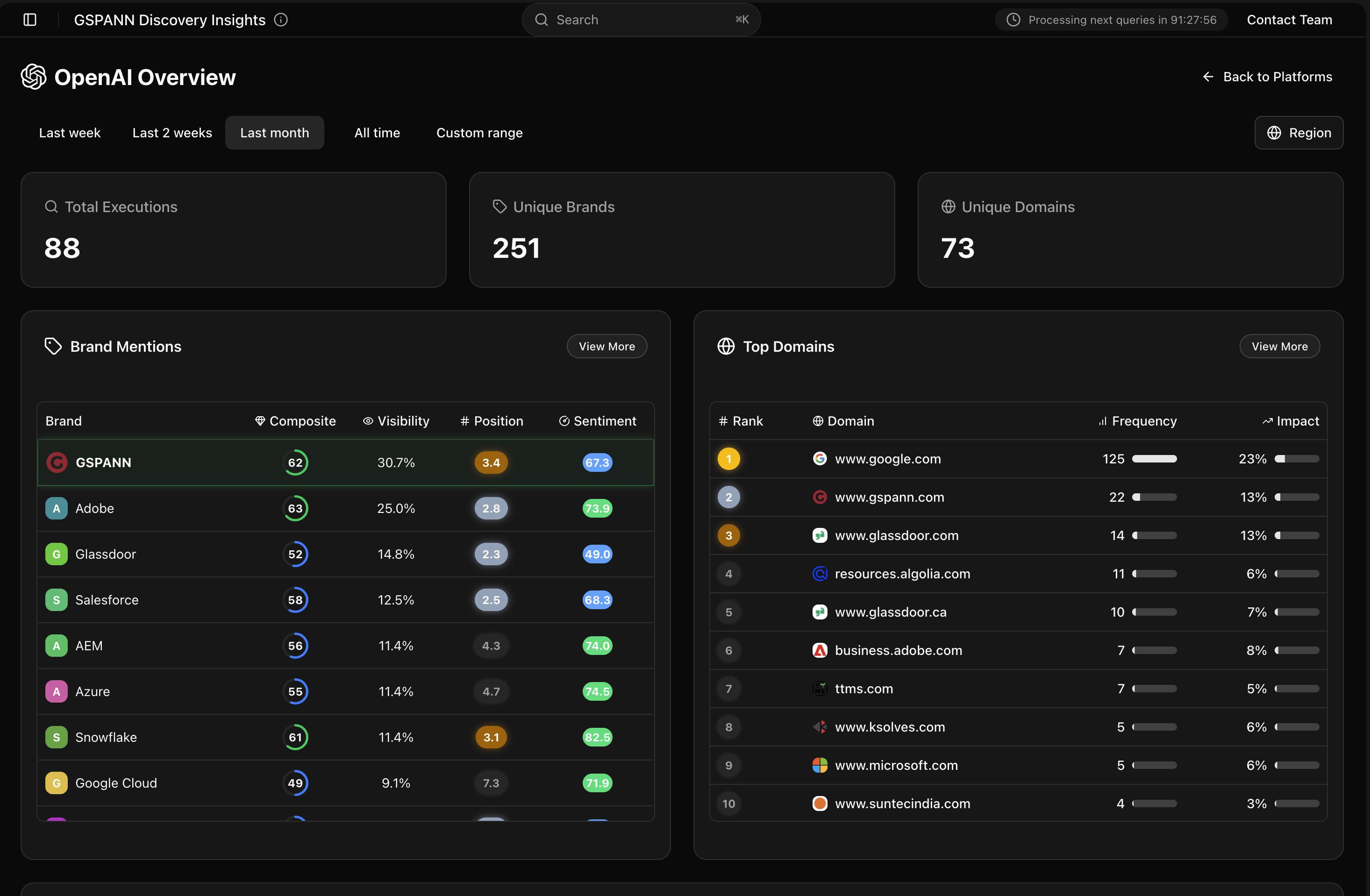Focus the Search field

641,20
